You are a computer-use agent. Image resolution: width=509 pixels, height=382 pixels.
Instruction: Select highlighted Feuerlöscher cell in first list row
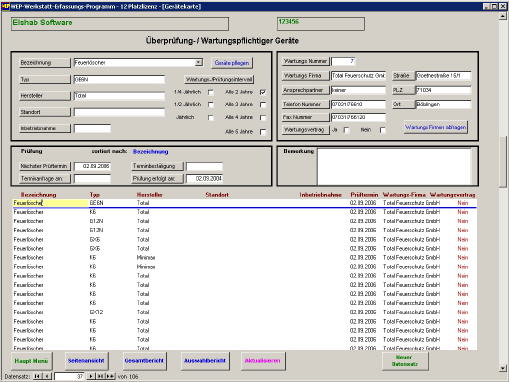[51, 203]
